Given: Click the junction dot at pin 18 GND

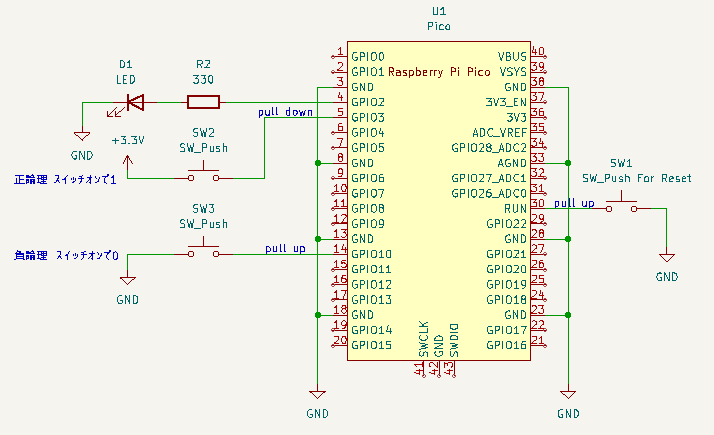Looking at the screenshot, I should coord(318,315).
